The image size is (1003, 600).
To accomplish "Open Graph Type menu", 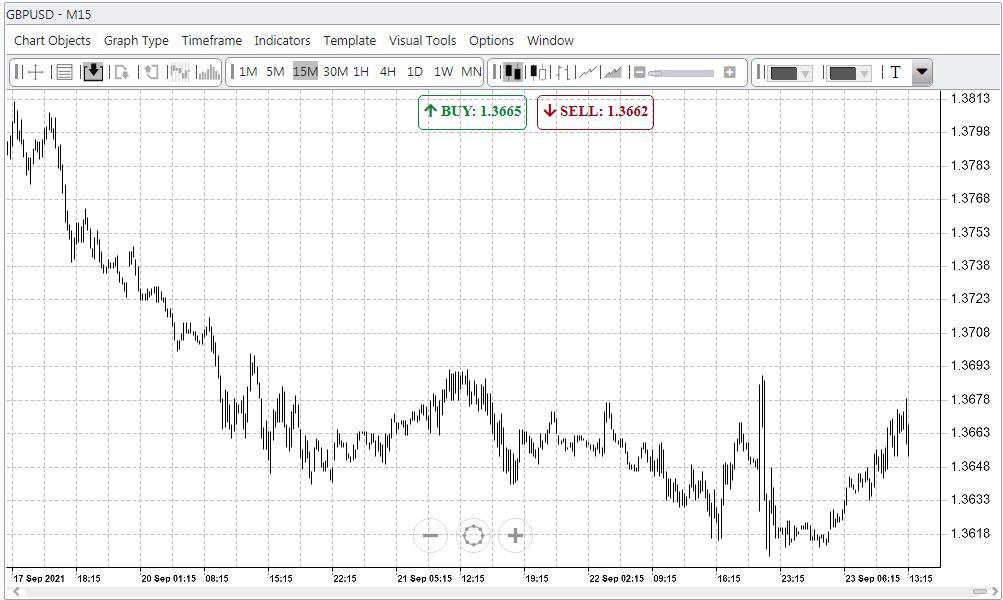I will pyautogui.click(x=136, y=40).
